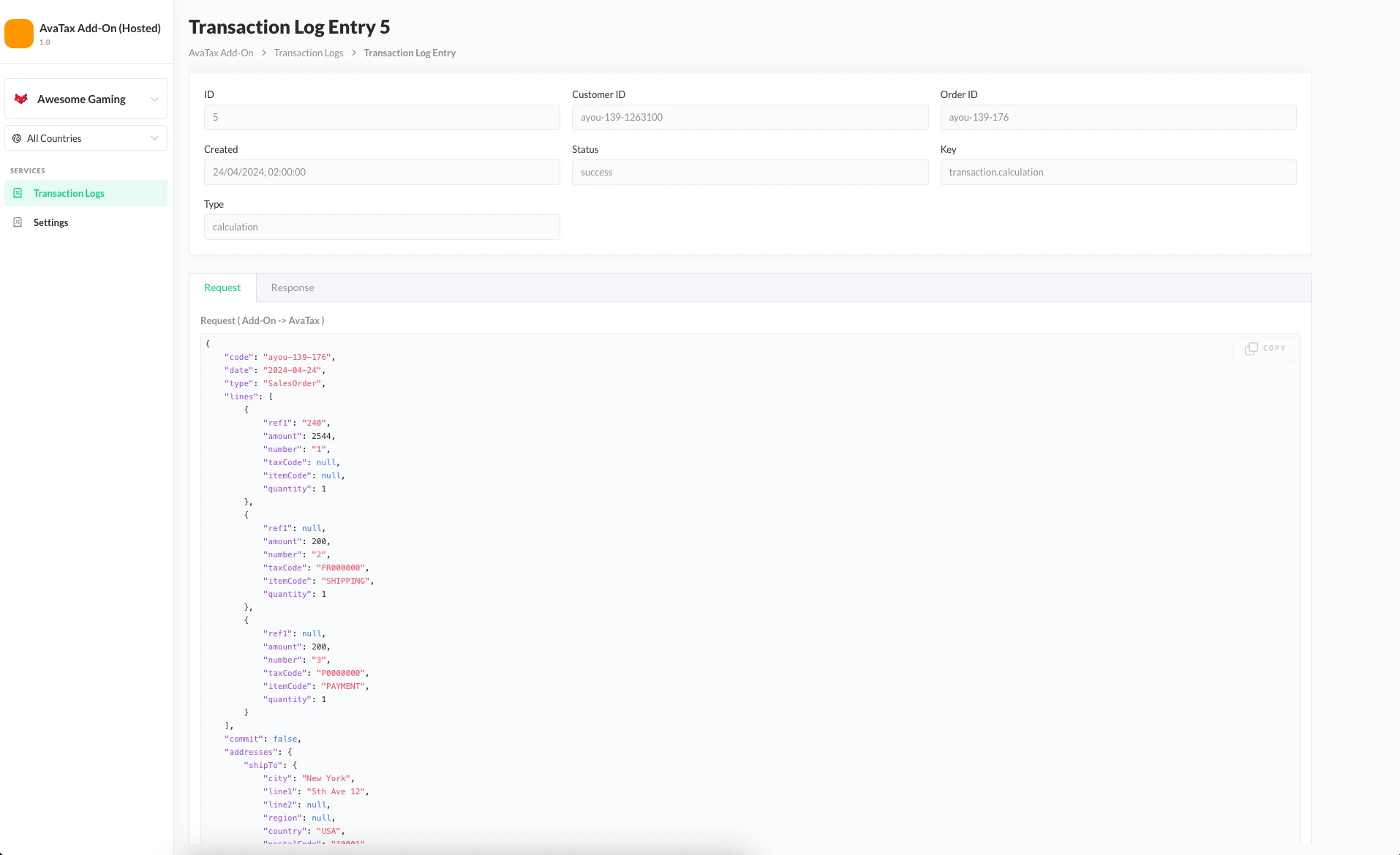Expand the Awesome Gaming store dropdown
This screenshot has height=855, width=1400.
[154, 99]
